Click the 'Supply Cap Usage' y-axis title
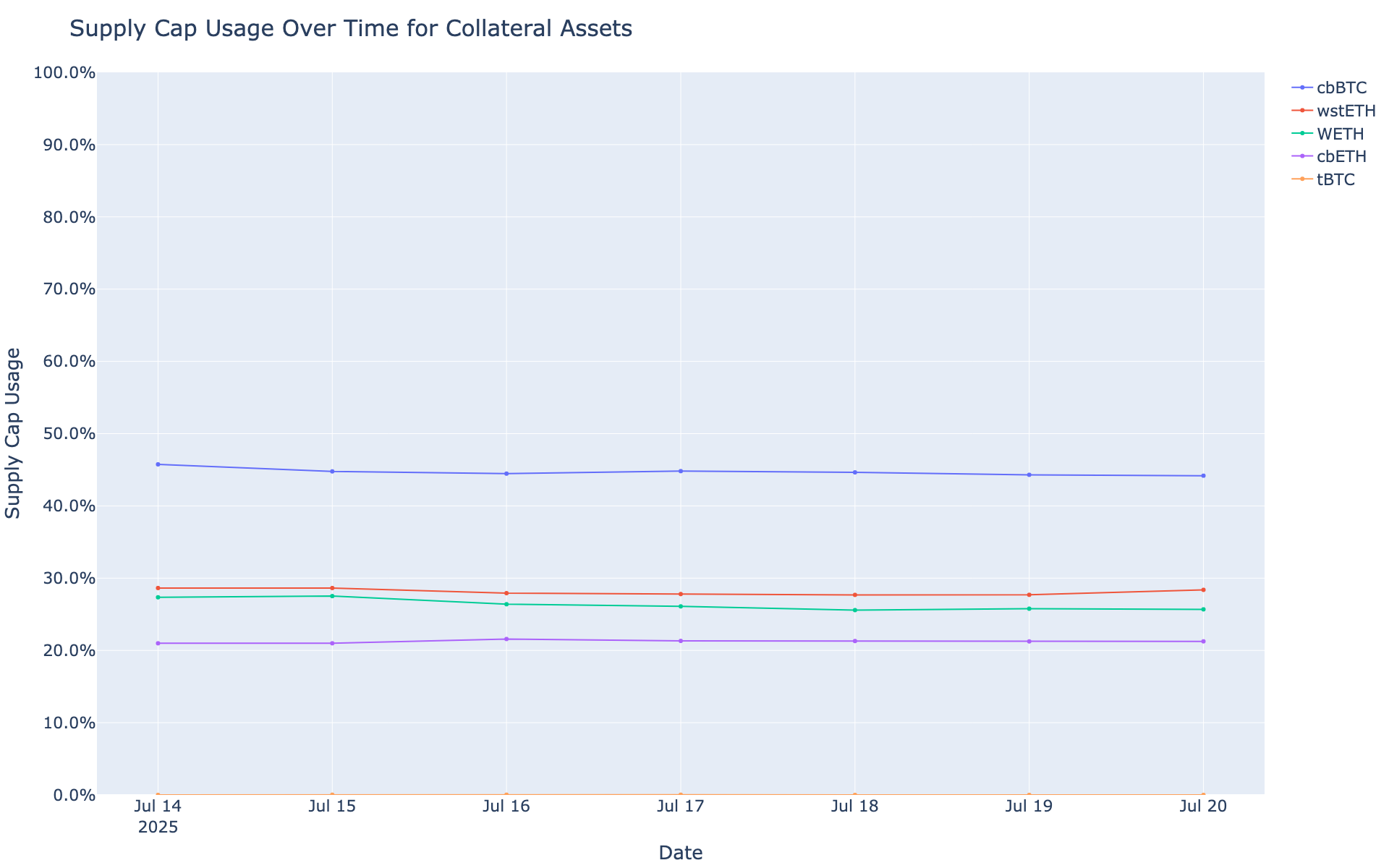 14,433
